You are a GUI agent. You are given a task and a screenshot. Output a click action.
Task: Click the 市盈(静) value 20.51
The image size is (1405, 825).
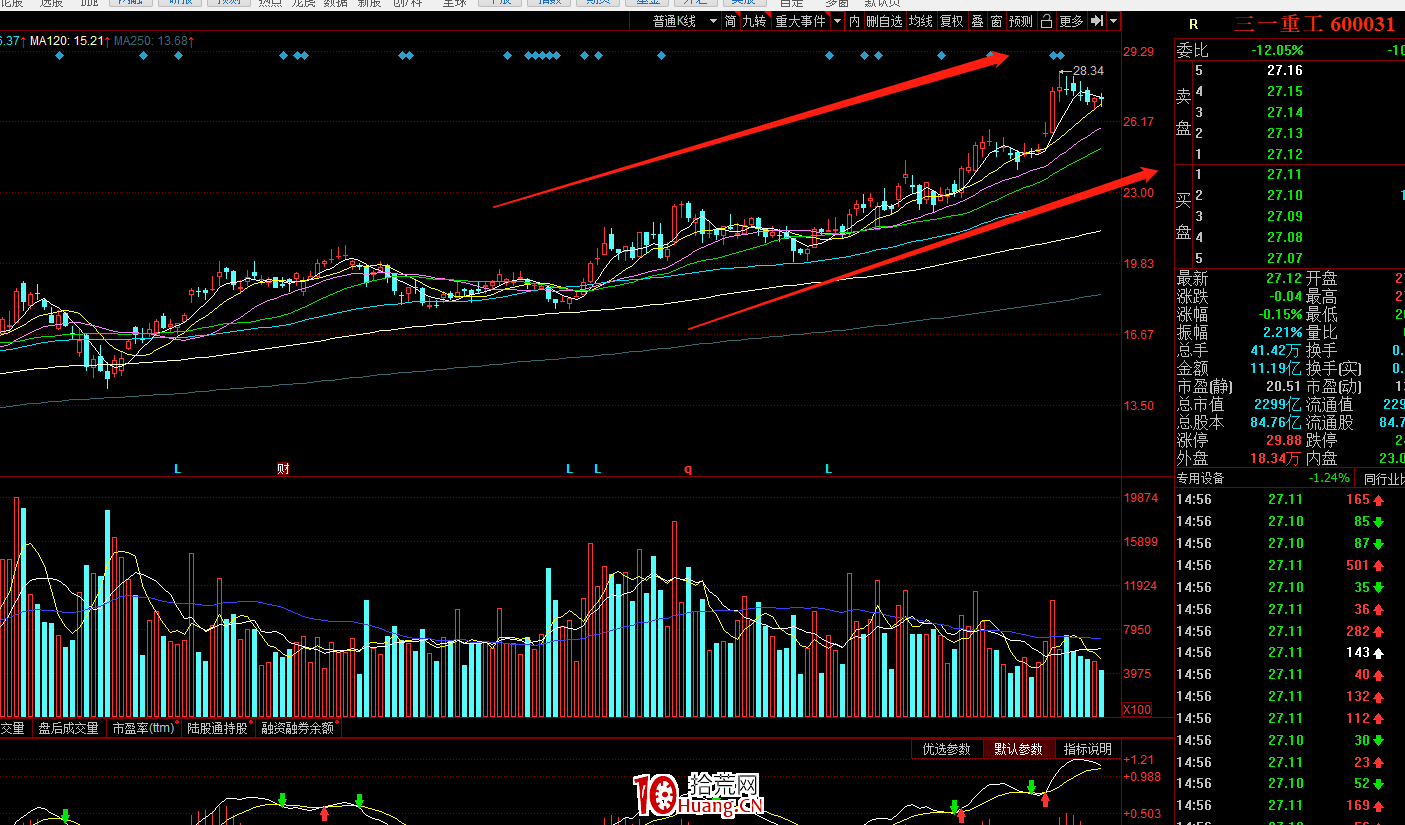(1285, 386)
